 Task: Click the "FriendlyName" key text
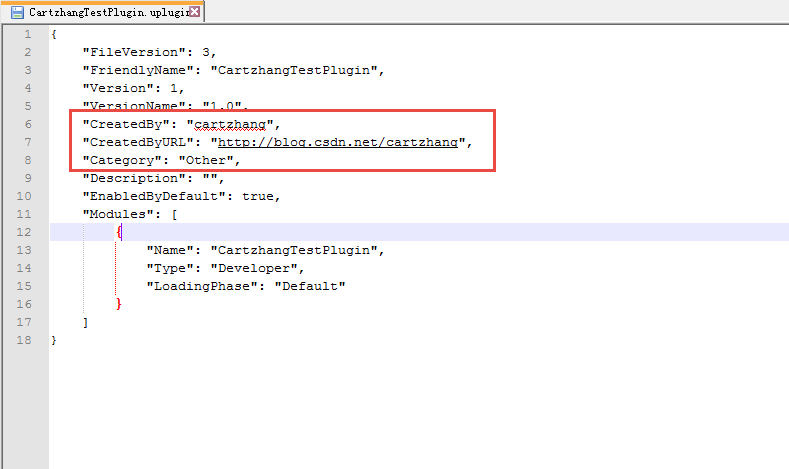(138, 70)
